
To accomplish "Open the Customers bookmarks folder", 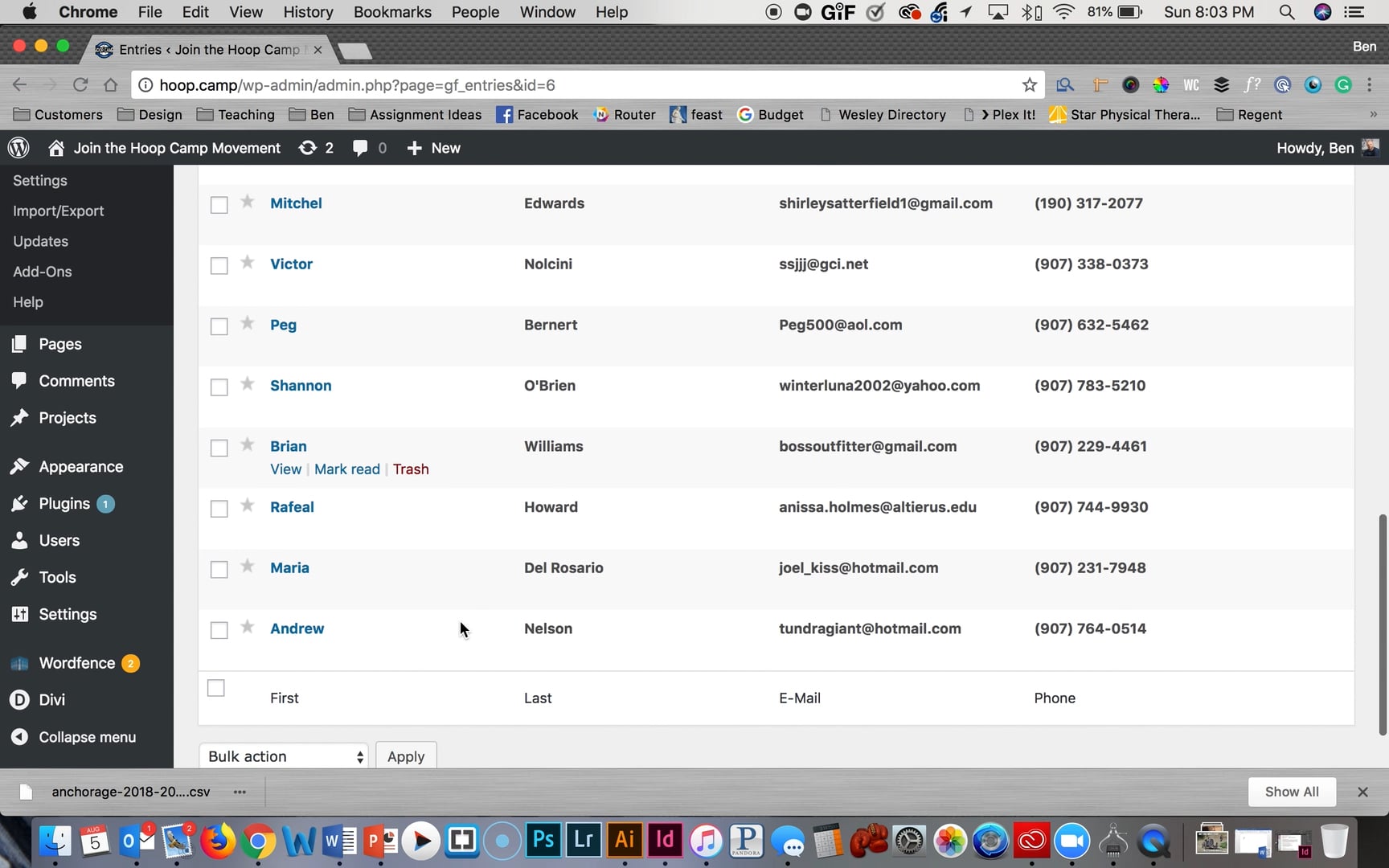I will coord(58,115).
